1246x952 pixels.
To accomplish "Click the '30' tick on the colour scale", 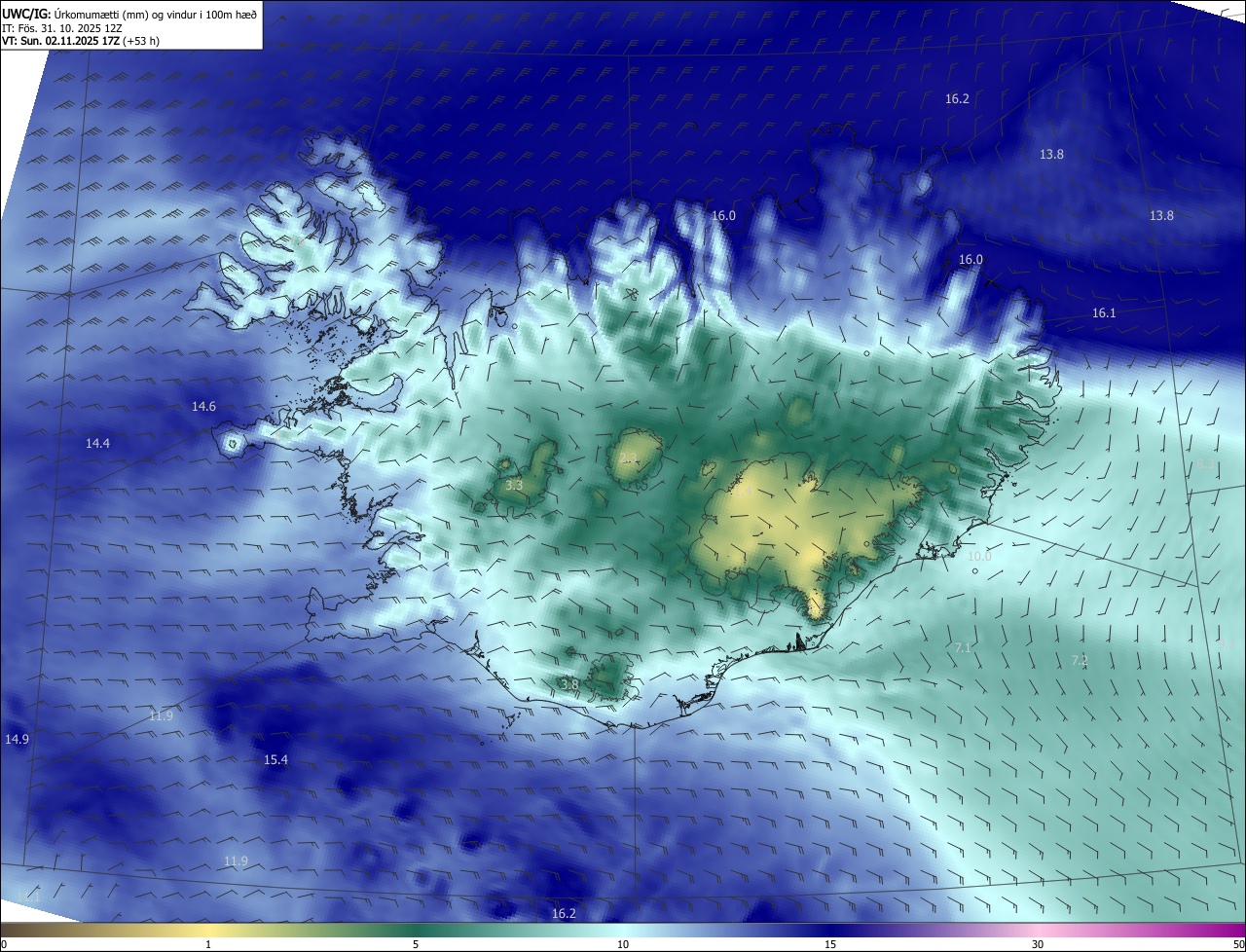I will click(x=1038, y=944).
